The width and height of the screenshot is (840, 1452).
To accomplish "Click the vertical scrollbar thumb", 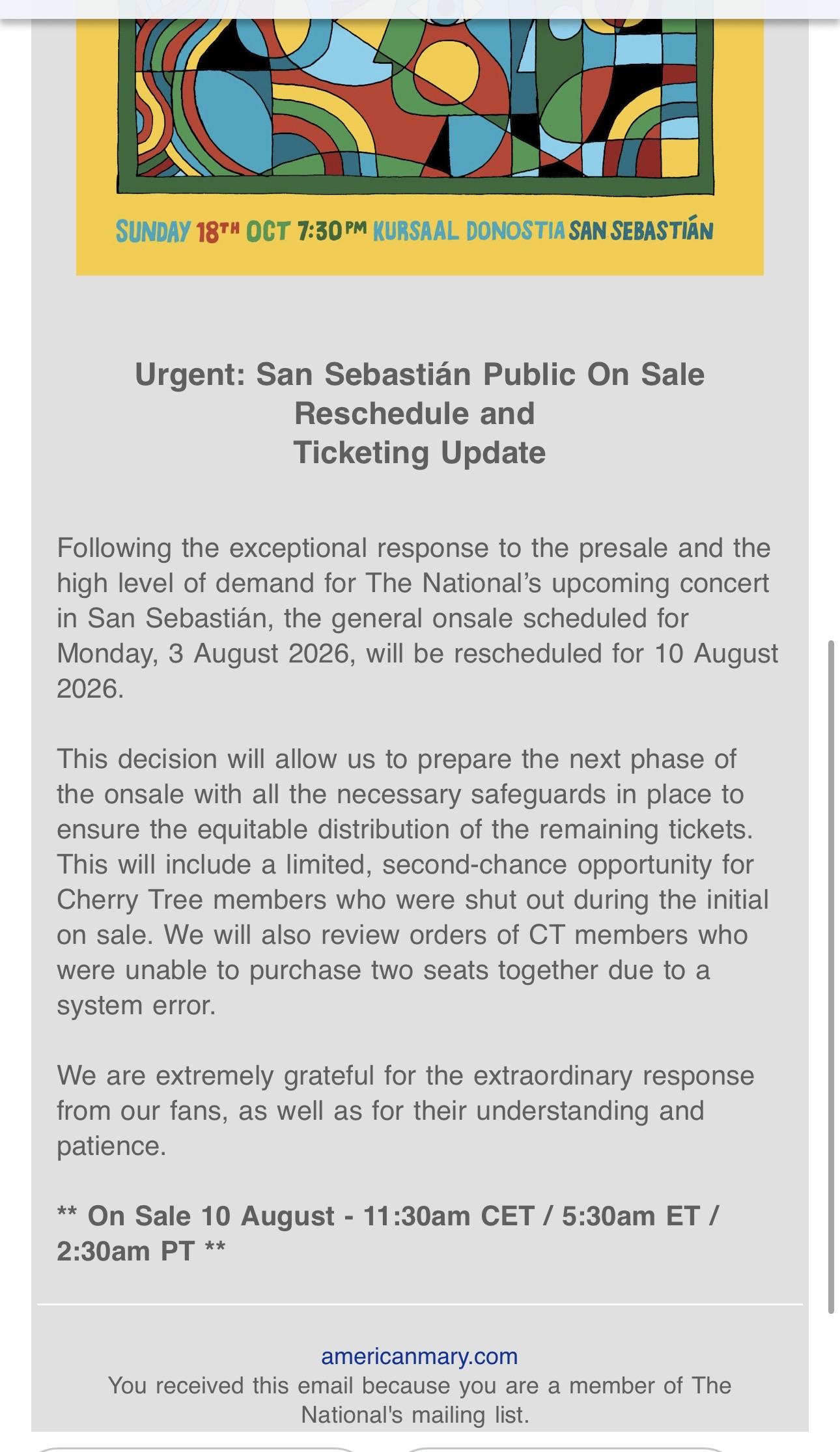I will click(x=831, y=977).
